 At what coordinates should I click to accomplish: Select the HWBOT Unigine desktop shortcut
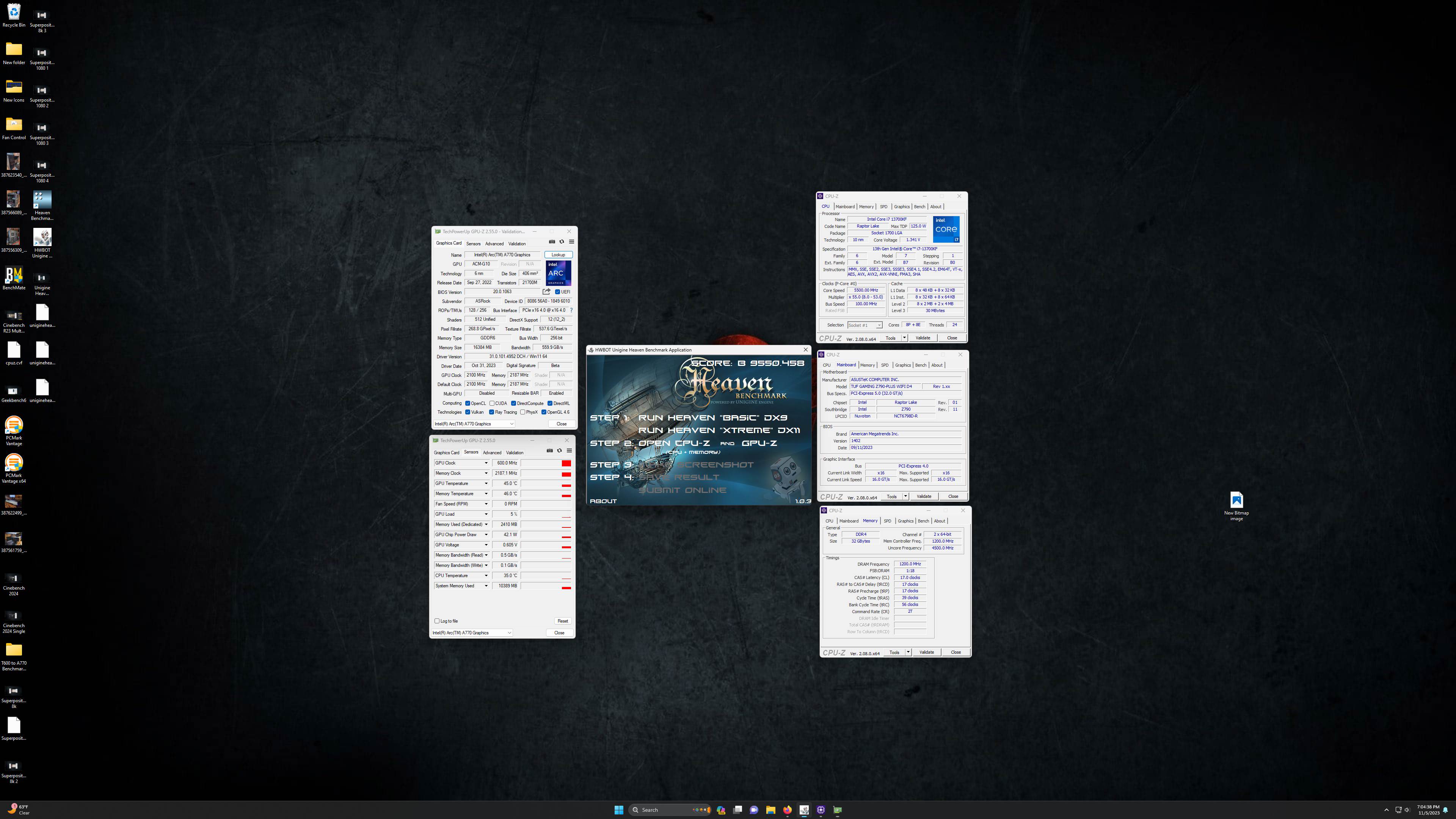click(x=42, y=243)
